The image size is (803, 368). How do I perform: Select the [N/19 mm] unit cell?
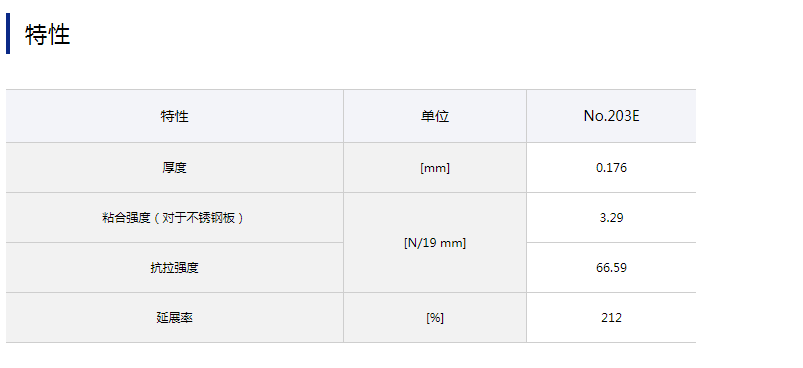click(x=435, y=243)
